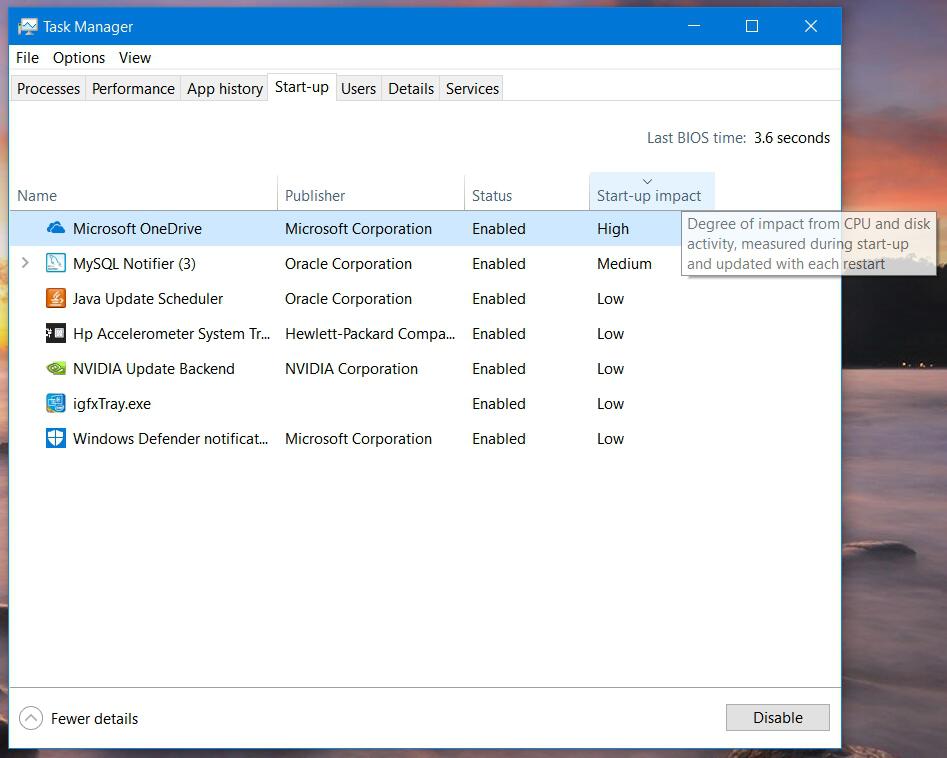Image resolution: width=947 pixels, height=758 pixels.
Task: Click the NVIDIA Corporation publisher cell
Action: coord(351,369)
